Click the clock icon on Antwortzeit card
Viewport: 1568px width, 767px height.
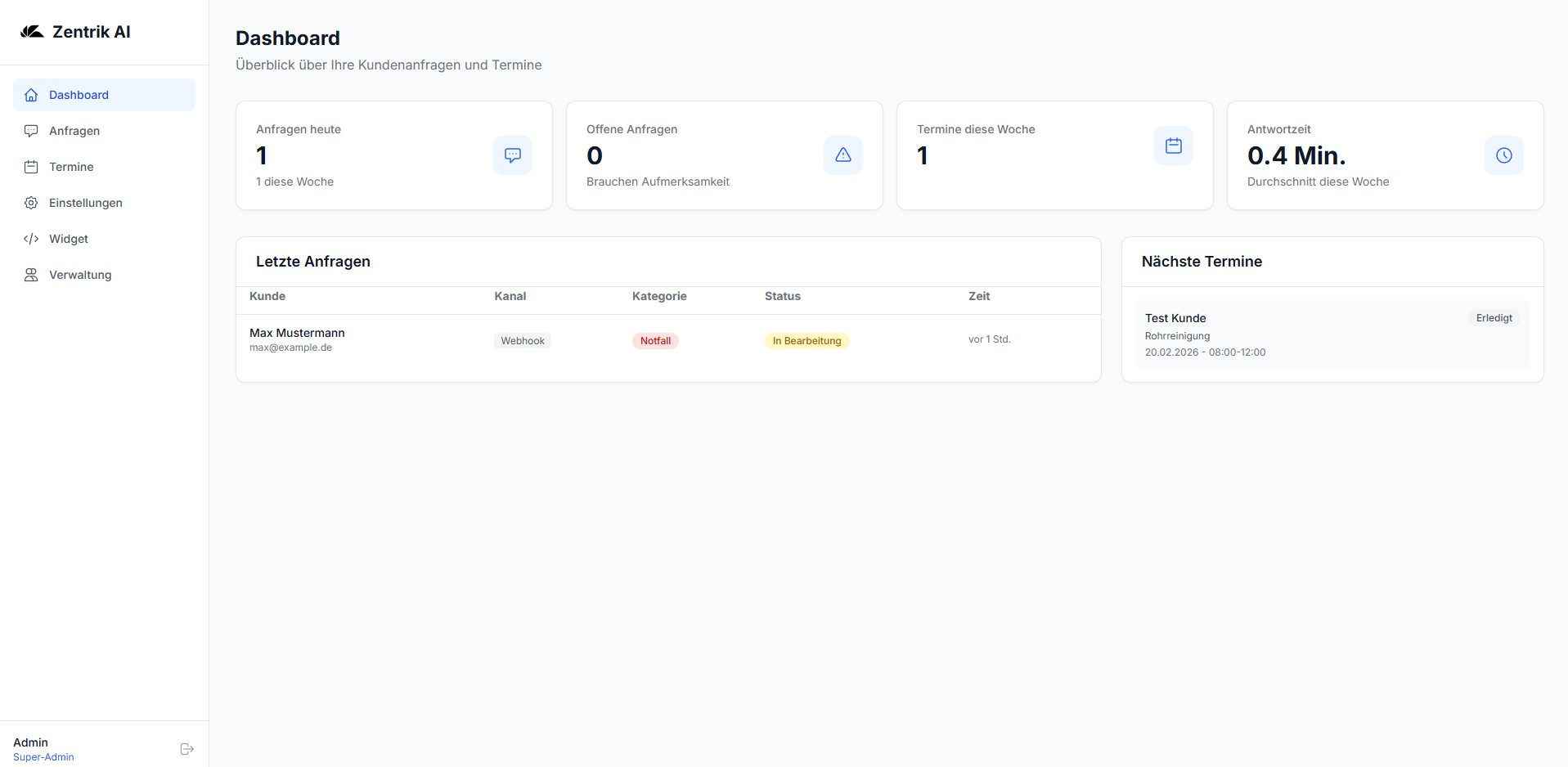coord(1504,155)
